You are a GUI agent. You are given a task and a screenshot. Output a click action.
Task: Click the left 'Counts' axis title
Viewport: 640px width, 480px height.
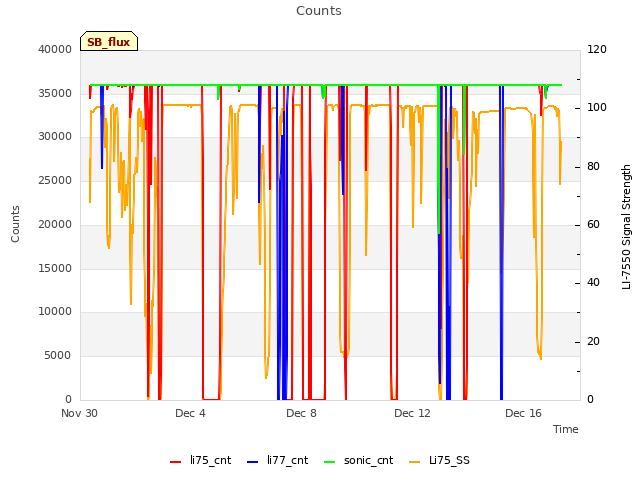pyautogui.click(x=15, y=224)
